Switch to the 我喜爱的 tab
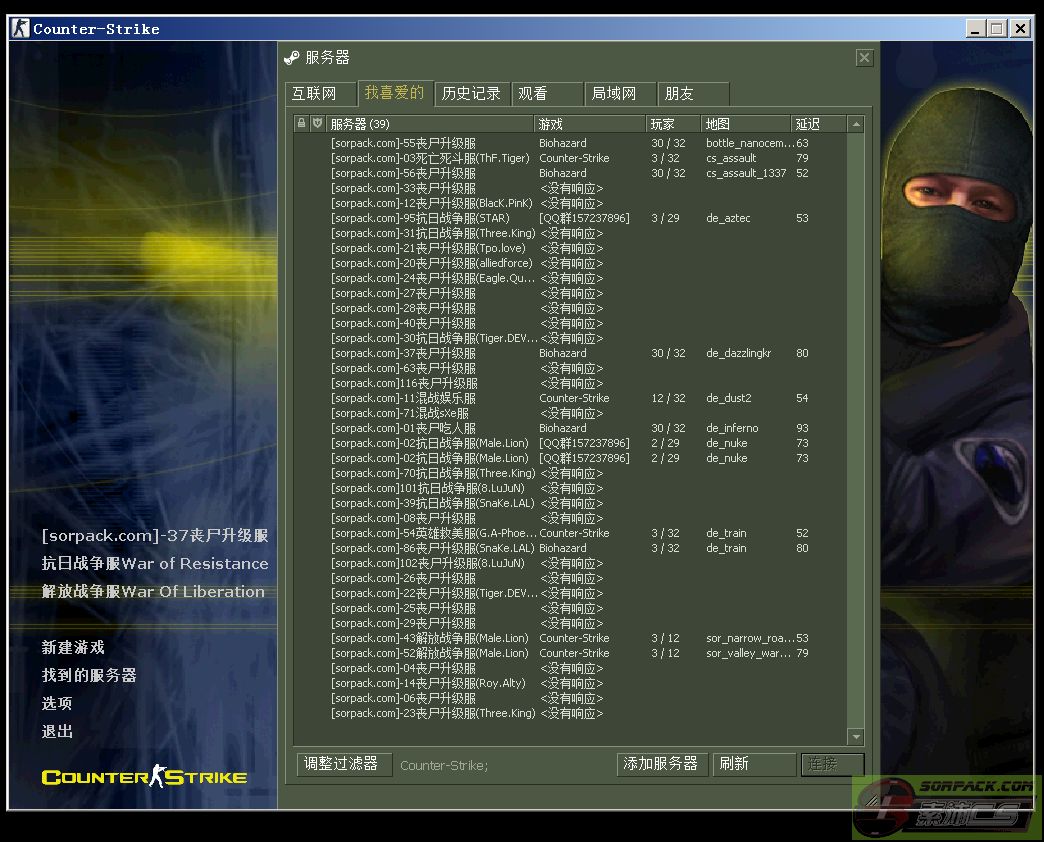The height and width of the screenshot is (842, 1044). coord(395,93)
